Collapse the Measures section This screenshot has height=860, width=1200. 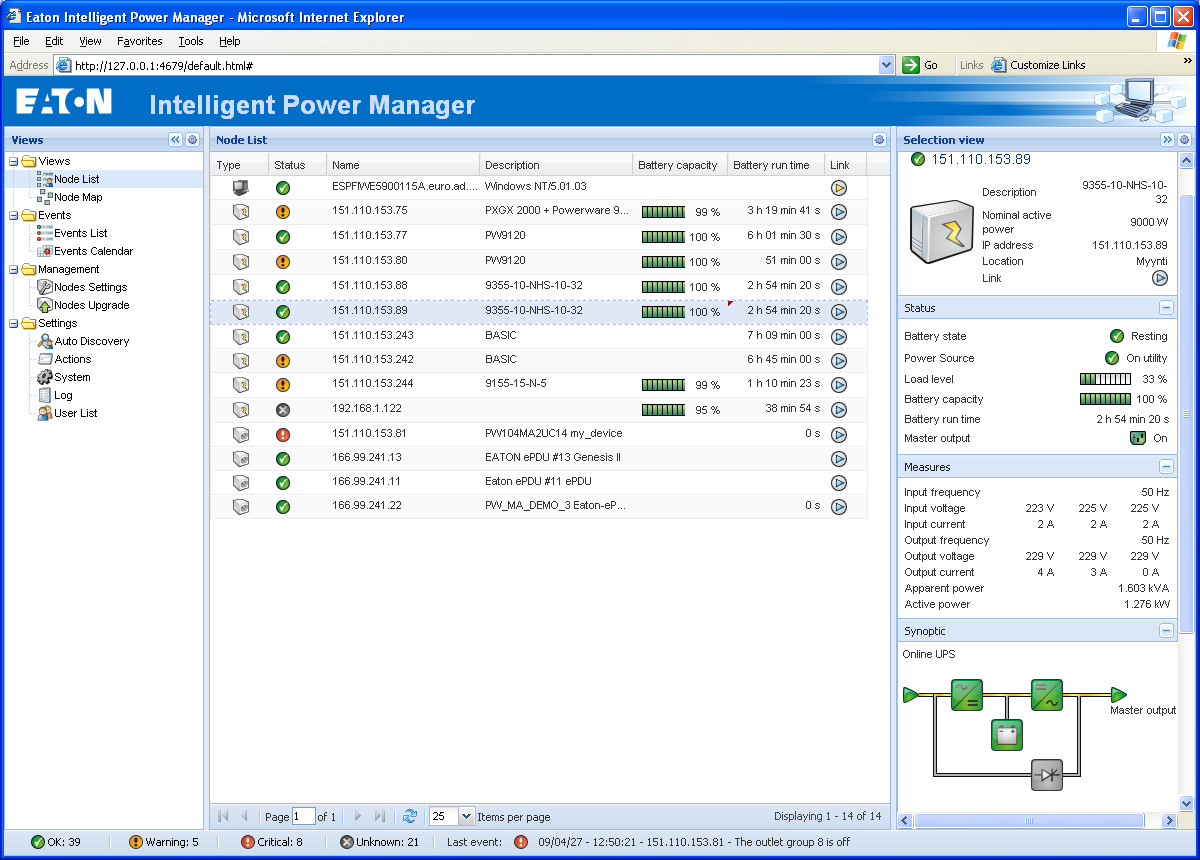tap(1166, 467)
